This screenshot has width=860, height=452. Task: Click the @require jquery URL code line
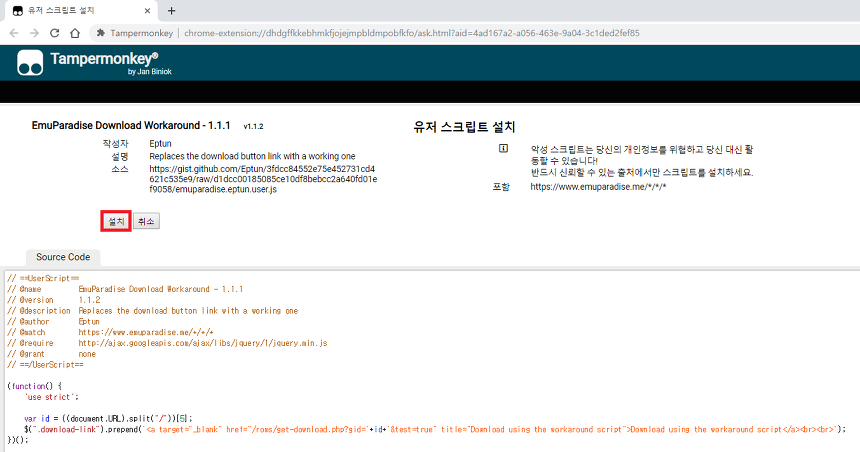click(167, 343)
